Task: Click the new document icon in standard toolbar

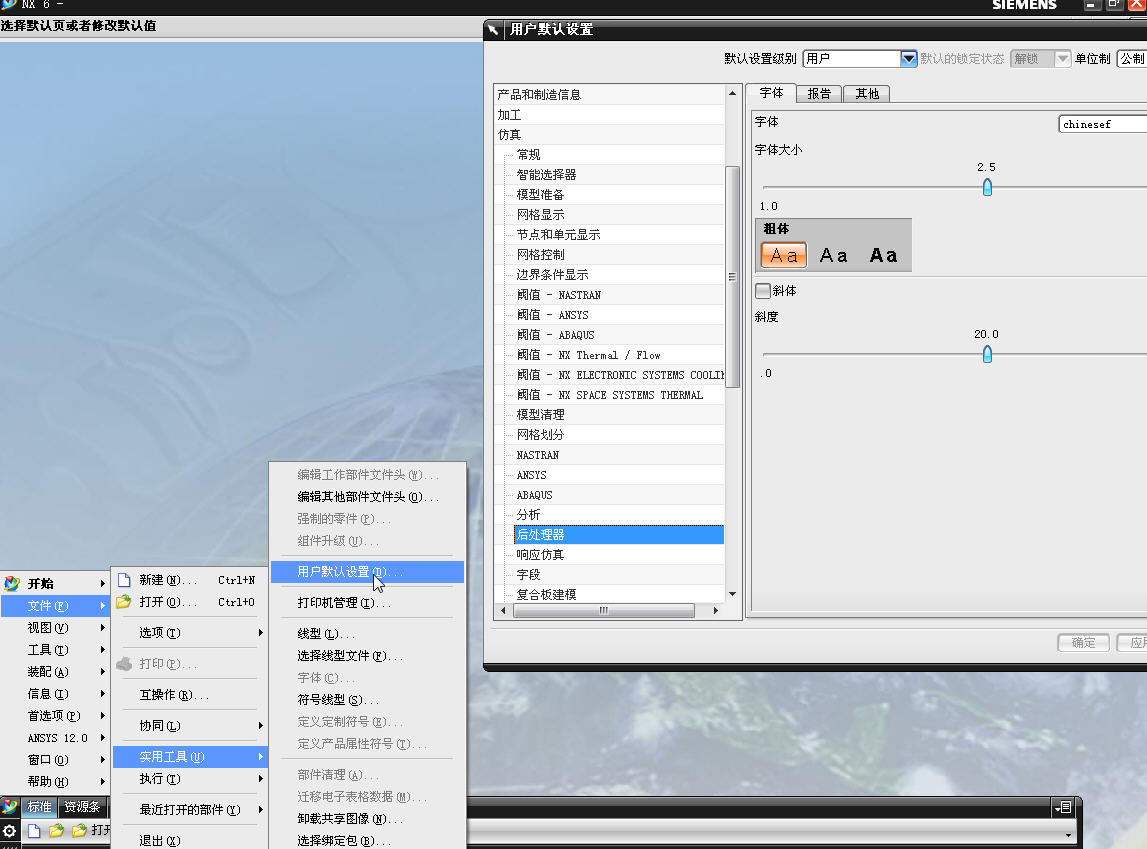Action: 34,831
